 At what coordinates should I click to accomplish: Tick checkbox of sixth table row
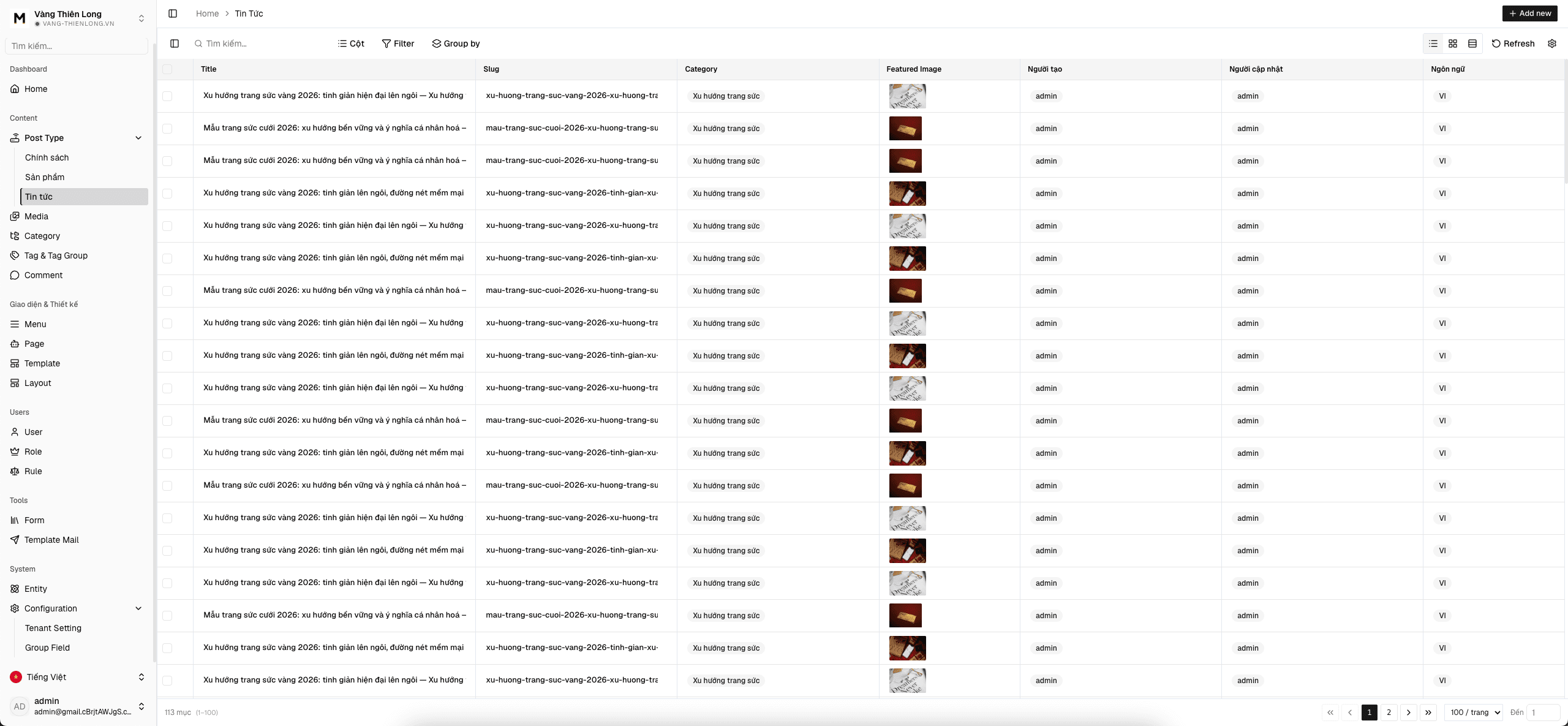click(167, 259)
